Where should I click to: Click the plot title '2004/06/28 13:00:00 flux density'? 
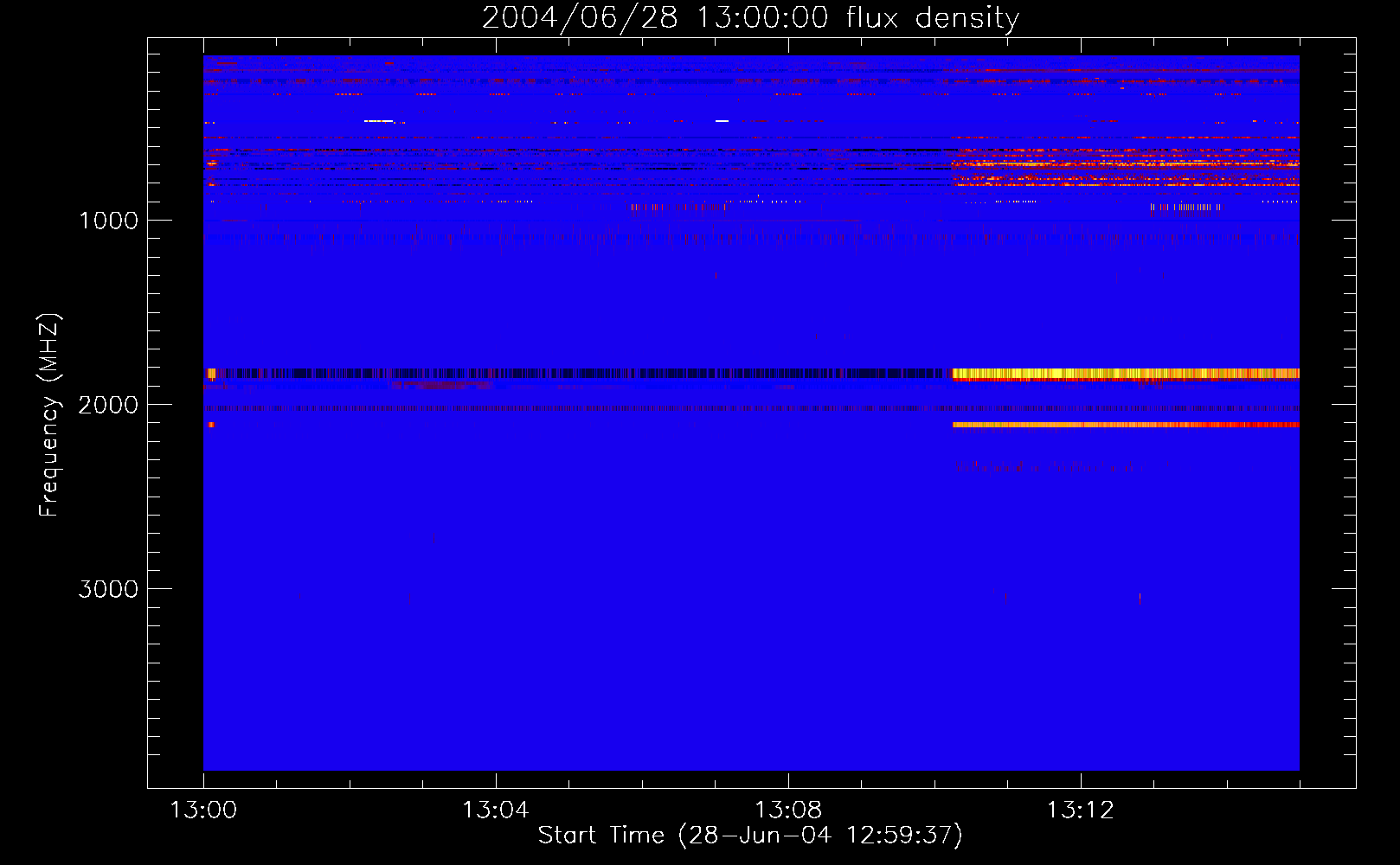click(x=750, y=17)
